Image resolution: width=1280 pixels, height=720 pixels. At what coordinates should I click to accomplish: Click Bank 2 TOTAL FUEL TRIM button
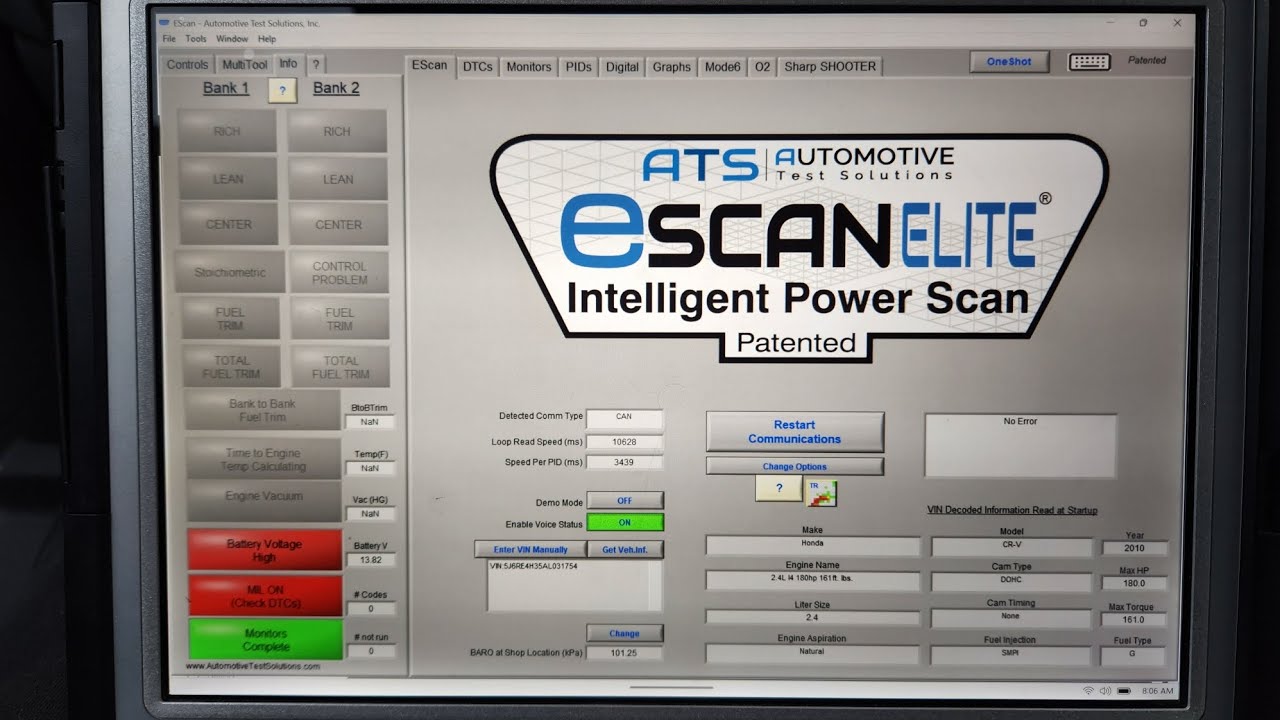(x=341, y=367)
